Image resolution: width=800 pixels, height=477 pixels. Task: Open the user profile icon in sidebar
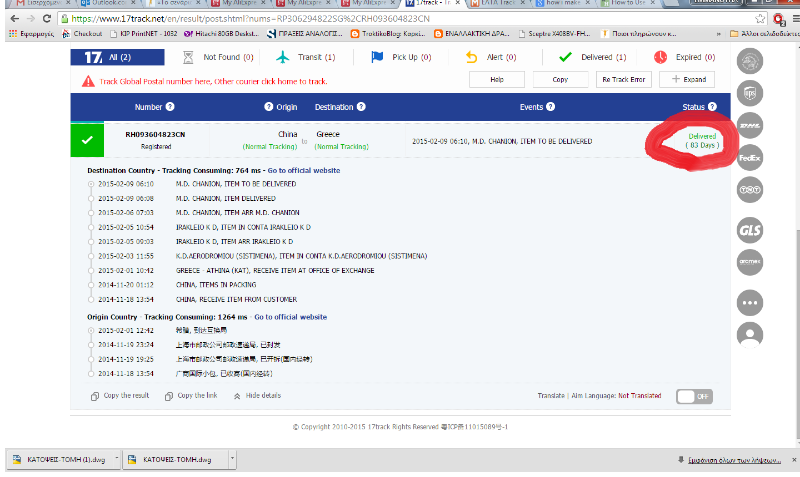pyautogui.click(x=749, y=335)
